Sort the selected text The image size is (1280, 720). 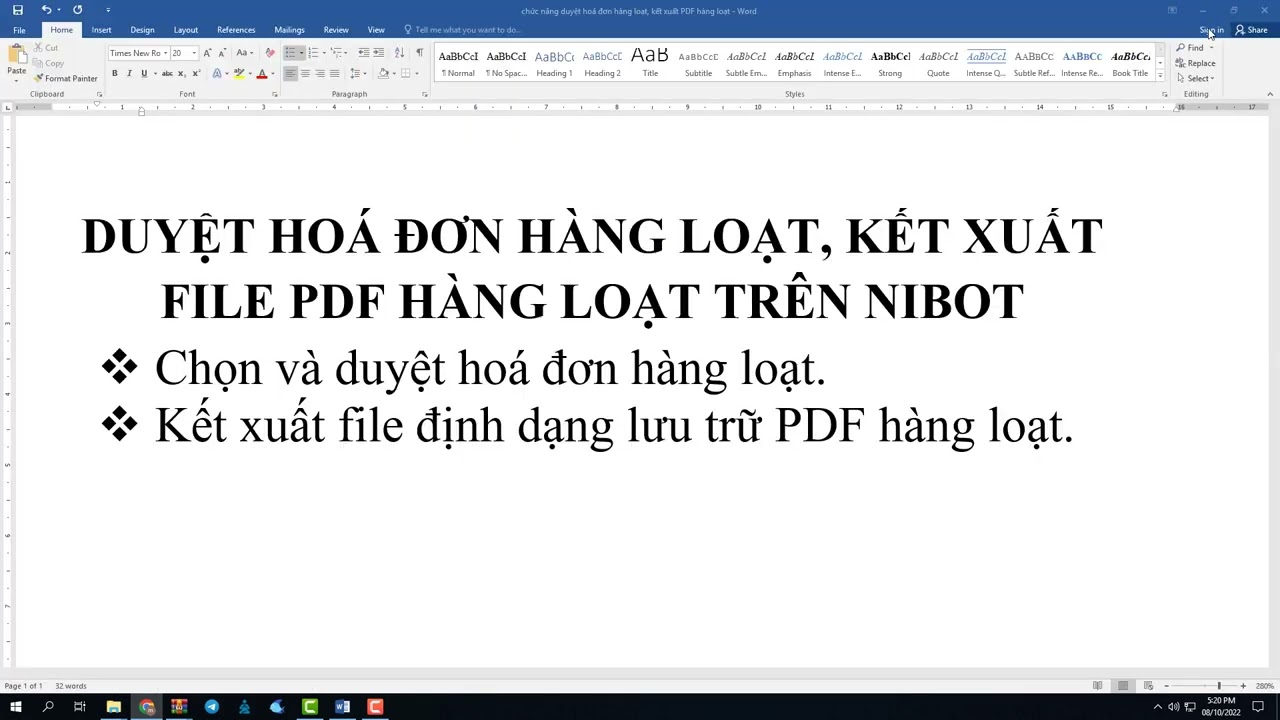pyautogui.click(x=399, y=53)
